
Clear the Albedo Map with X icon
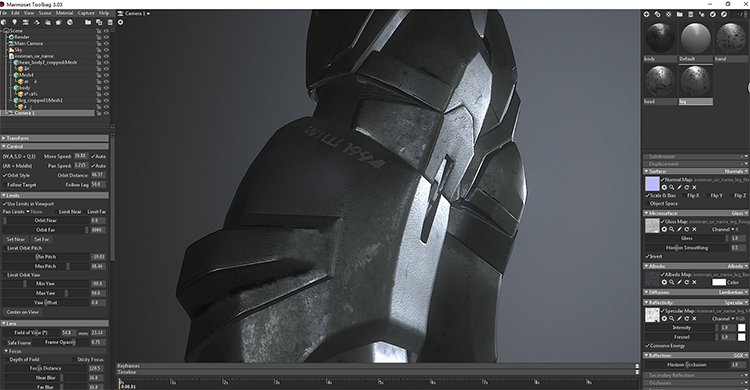pyautogui.click(x=694, y=282)
